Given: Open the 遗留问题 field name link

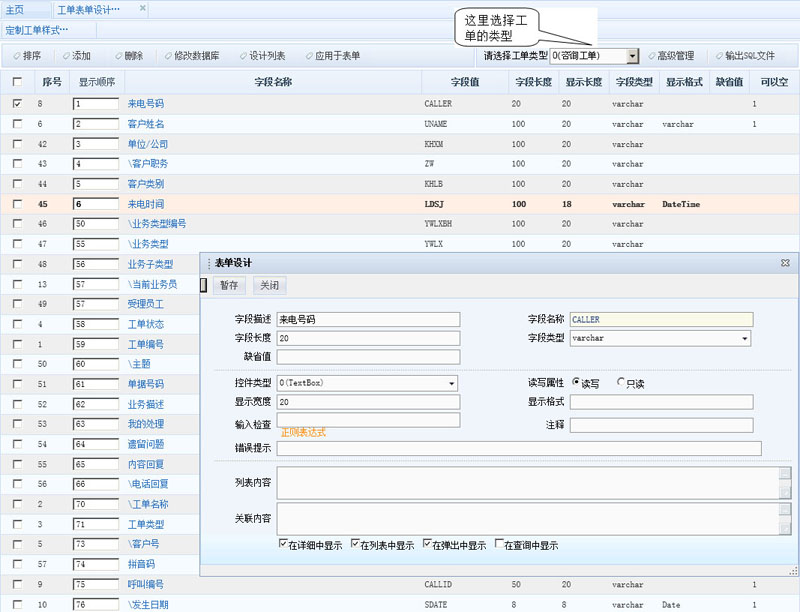Looking at the screenshot, I should tap(145, 444).
